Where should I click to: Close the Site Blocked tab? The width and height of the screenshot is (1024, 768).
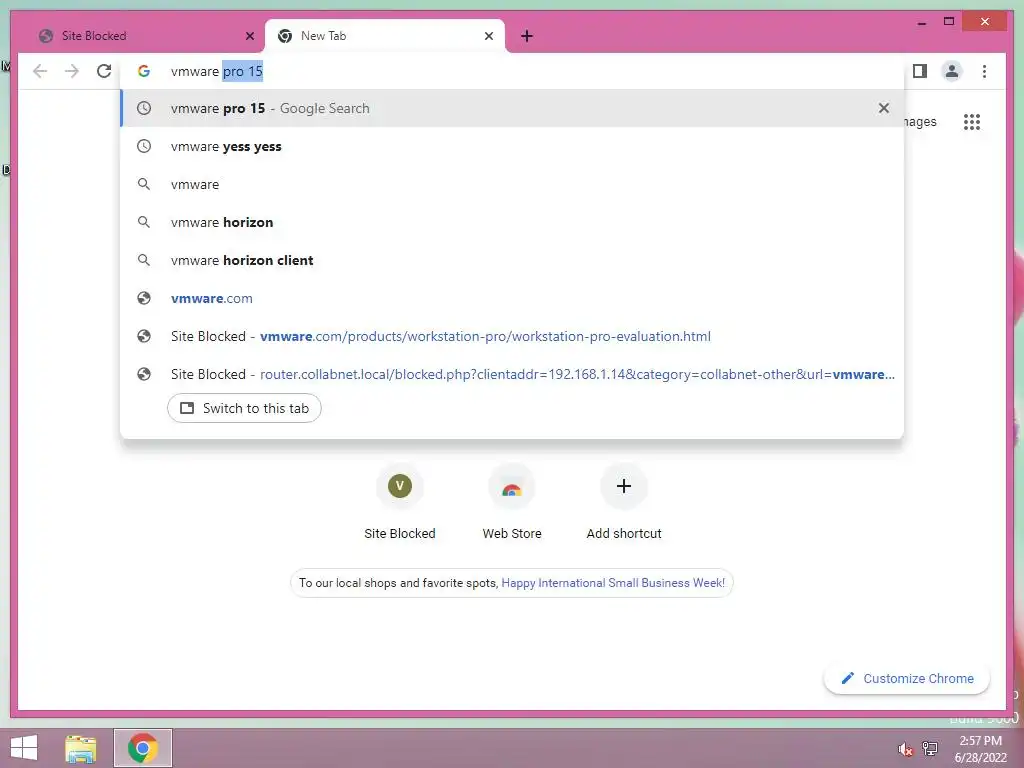click(249, 36)
